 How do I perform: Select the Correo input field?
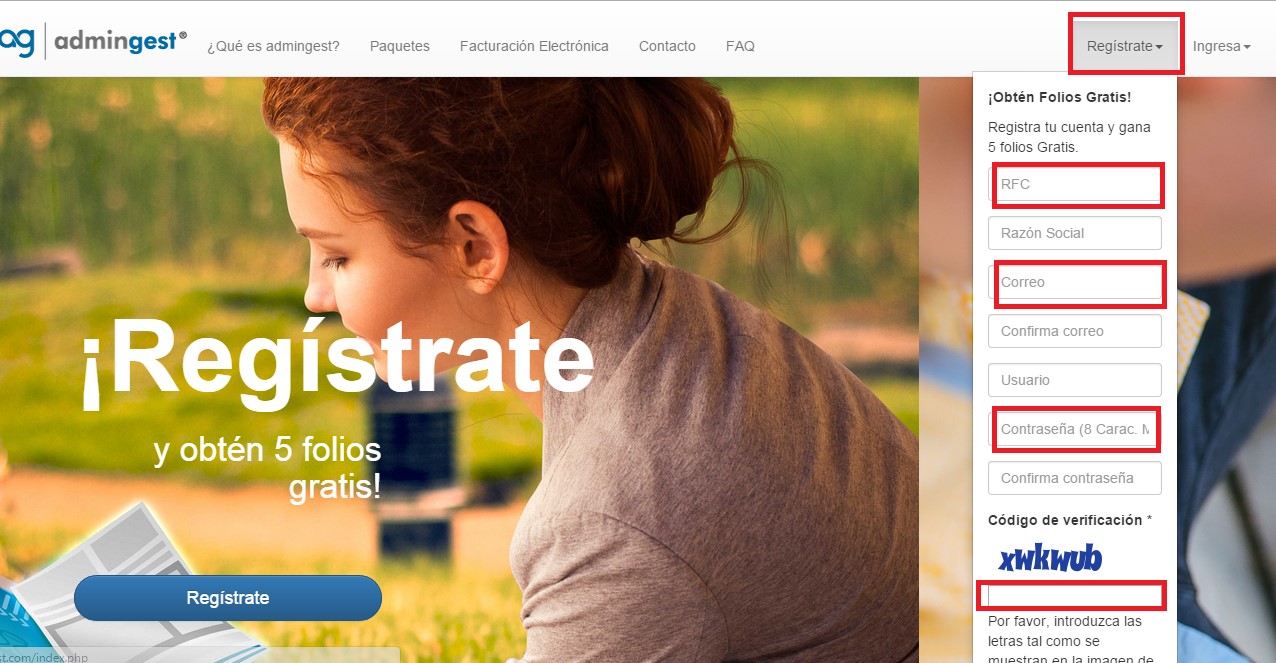[x=1075, y=282]
